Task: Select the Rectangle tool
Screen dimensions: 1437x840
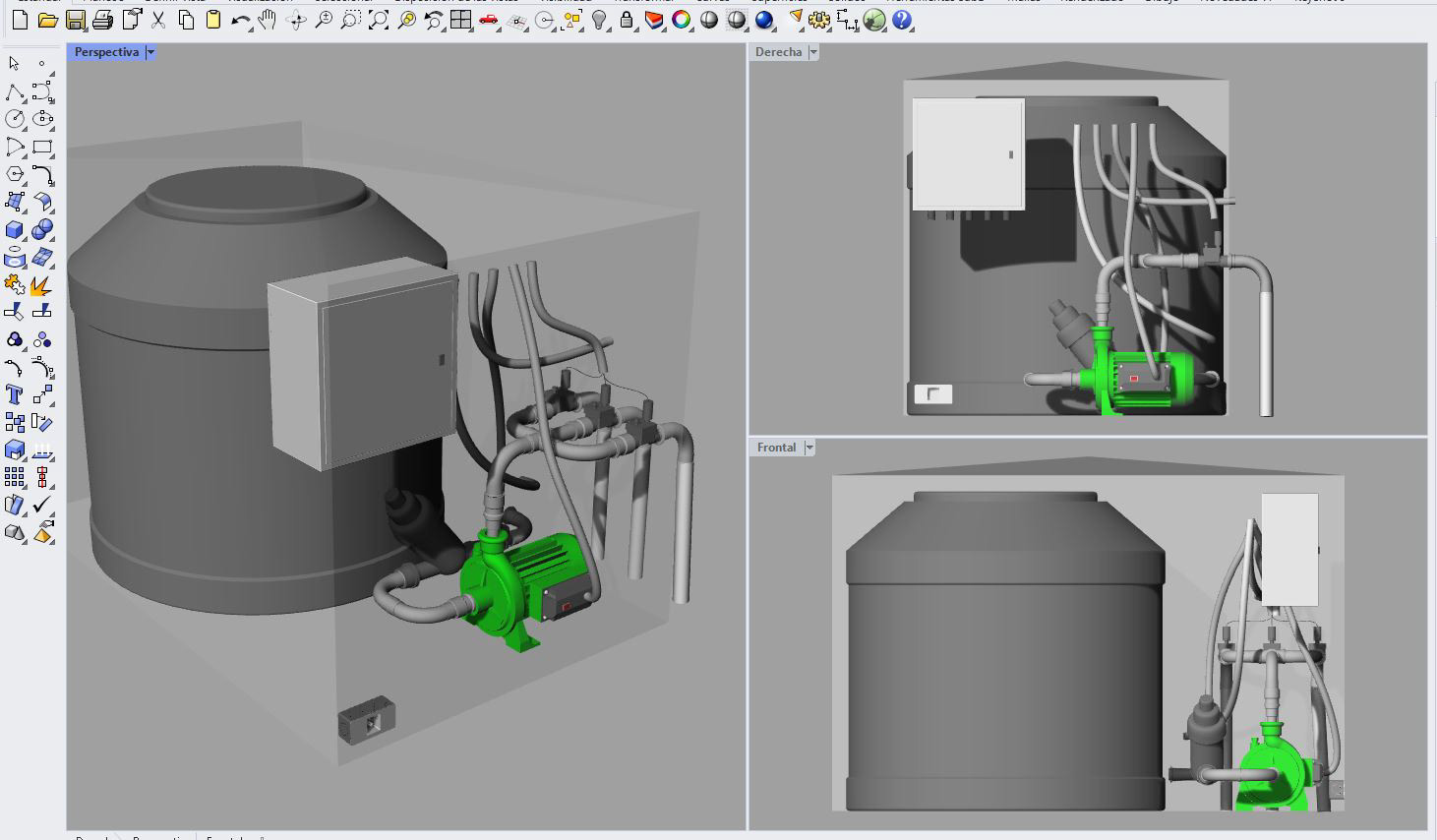Action: (x=41, y=147)
